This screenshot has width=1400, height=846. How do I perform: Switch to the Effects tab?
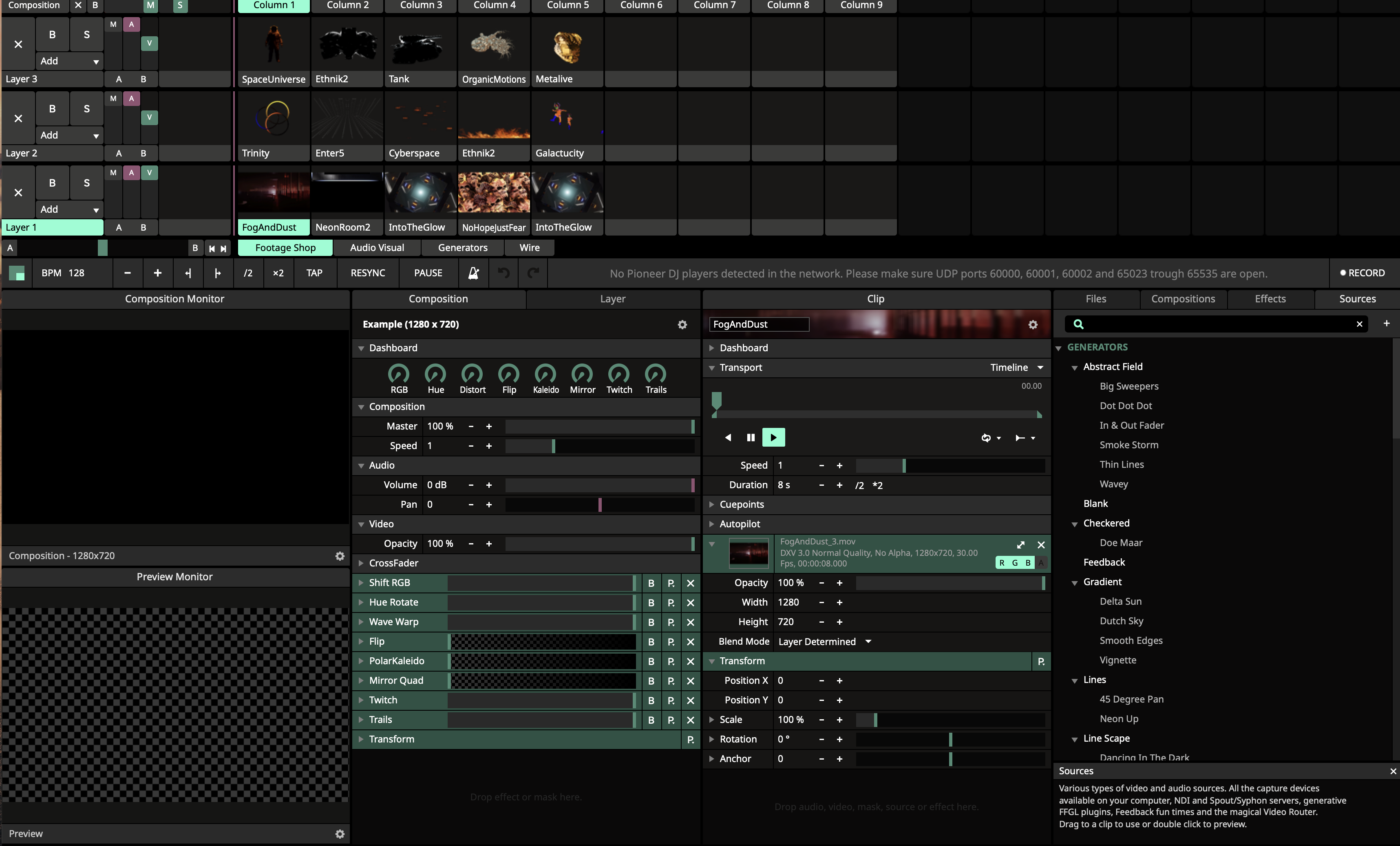coord(1270,299)
